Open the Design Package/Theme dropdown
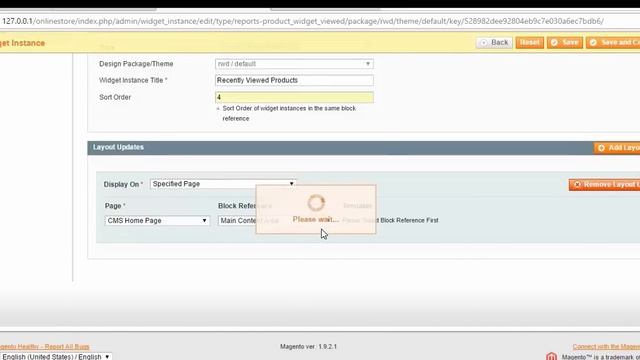640x360 pixels. coord(294,64)
